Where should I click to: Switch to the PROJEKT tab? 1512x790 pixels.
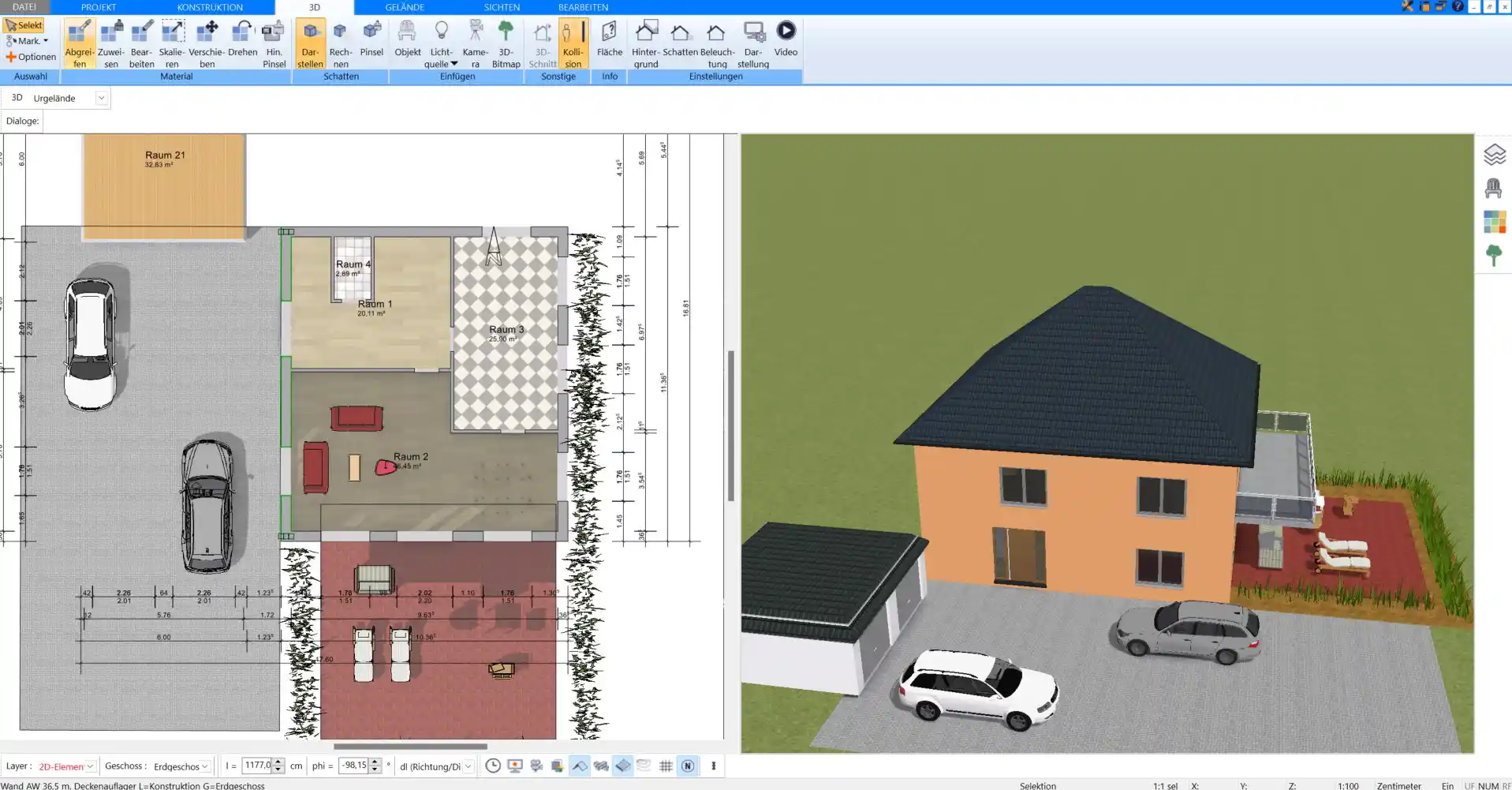pyautogui.click(x=99, y=7)
